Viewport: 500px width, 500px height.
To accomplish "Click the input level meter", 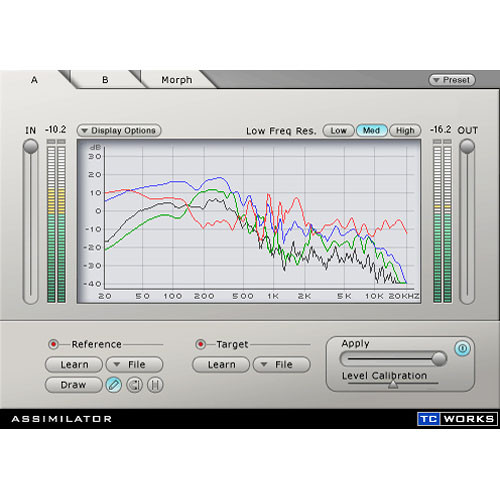I will click(56, 221).
